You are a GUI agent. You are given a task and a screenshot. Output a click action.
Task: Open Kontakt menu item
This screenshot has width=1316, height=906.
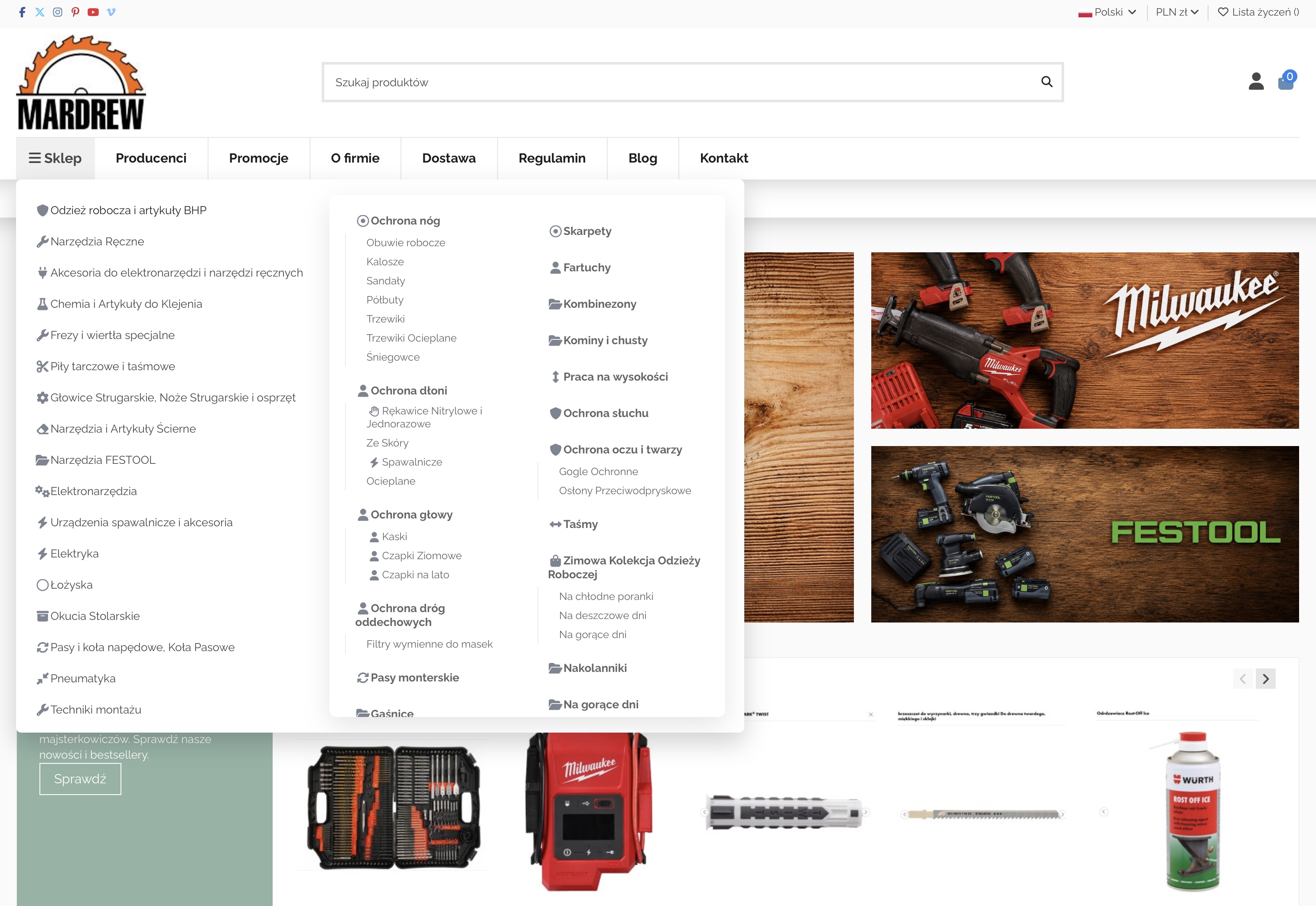pos(724,158)
